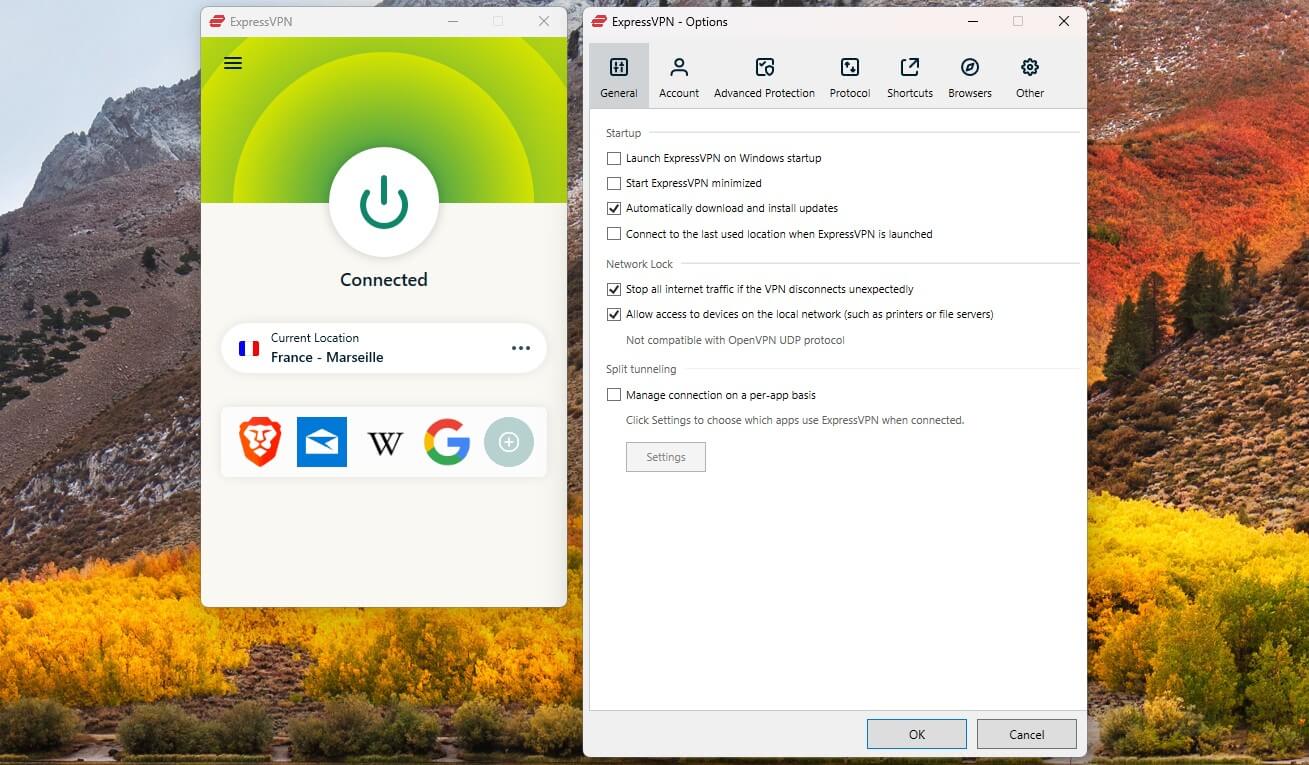
Task: Go to the Shortcuts tab
Action: pos(910,76)
